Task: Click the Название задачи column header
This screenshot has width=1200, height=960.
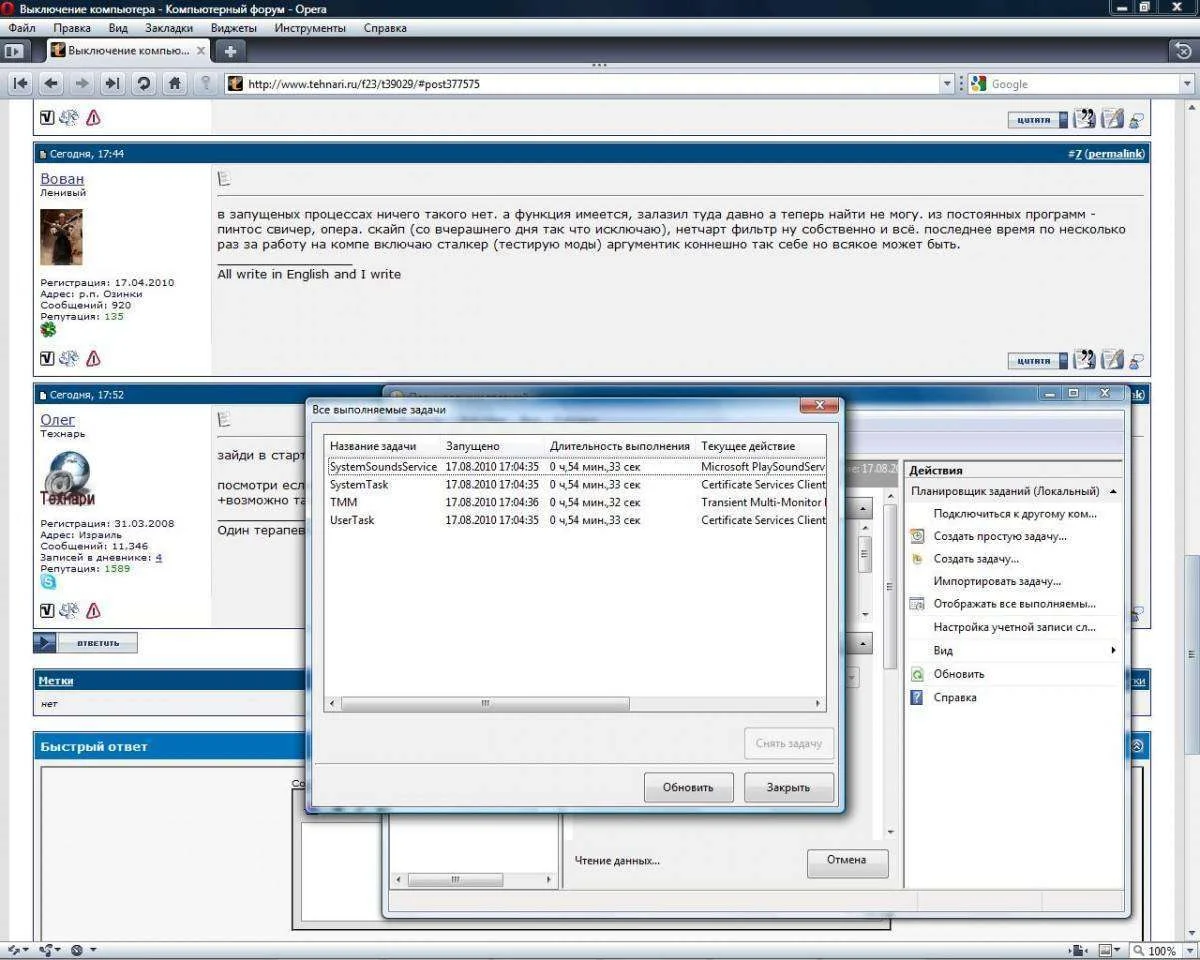Action: tap(373, 446)
